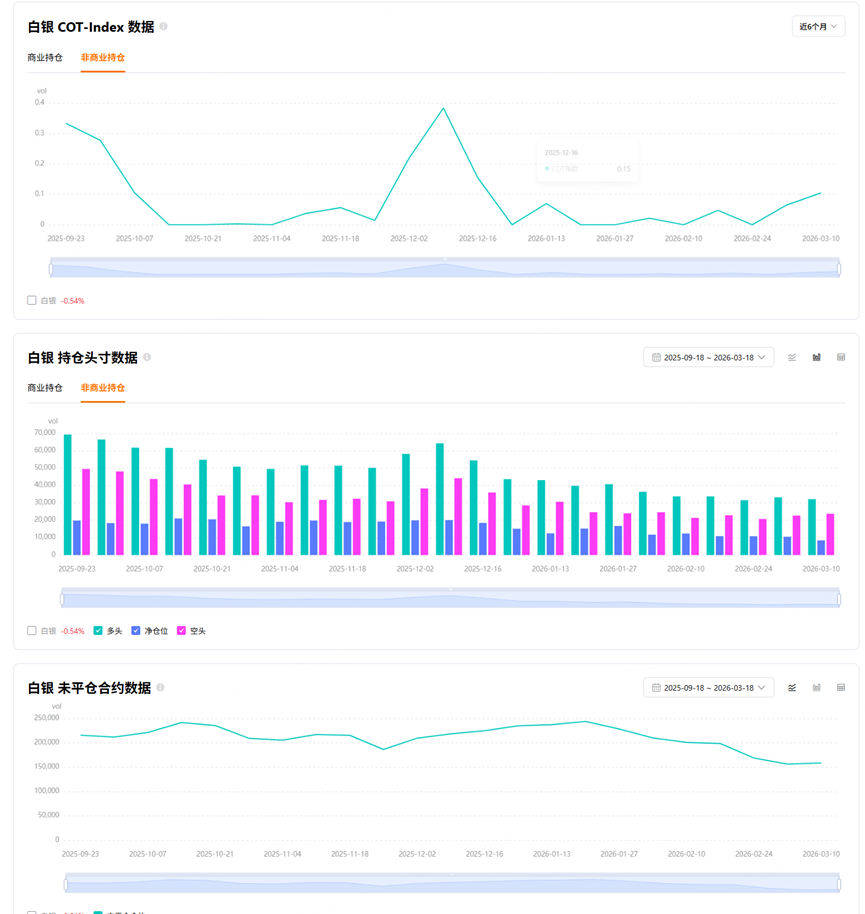Click 净仓位 legend label
Viewport: 865px width, 914px height.
(x=156, y=631)
